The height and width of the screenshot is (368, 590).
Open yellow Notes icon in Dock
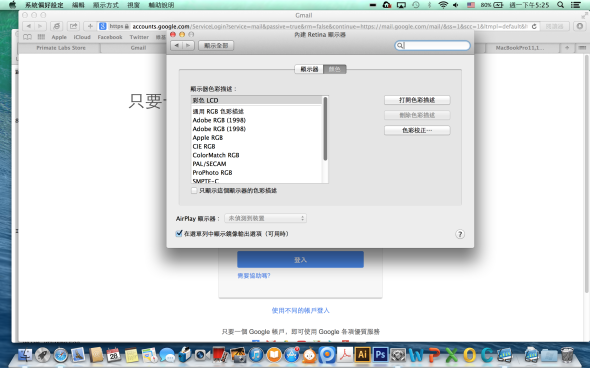(x=131, y=355)
